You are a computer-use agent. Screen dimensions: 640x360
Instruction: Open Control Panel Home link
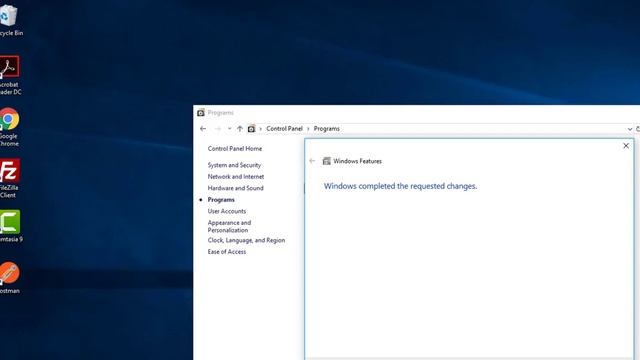(235, 149)
